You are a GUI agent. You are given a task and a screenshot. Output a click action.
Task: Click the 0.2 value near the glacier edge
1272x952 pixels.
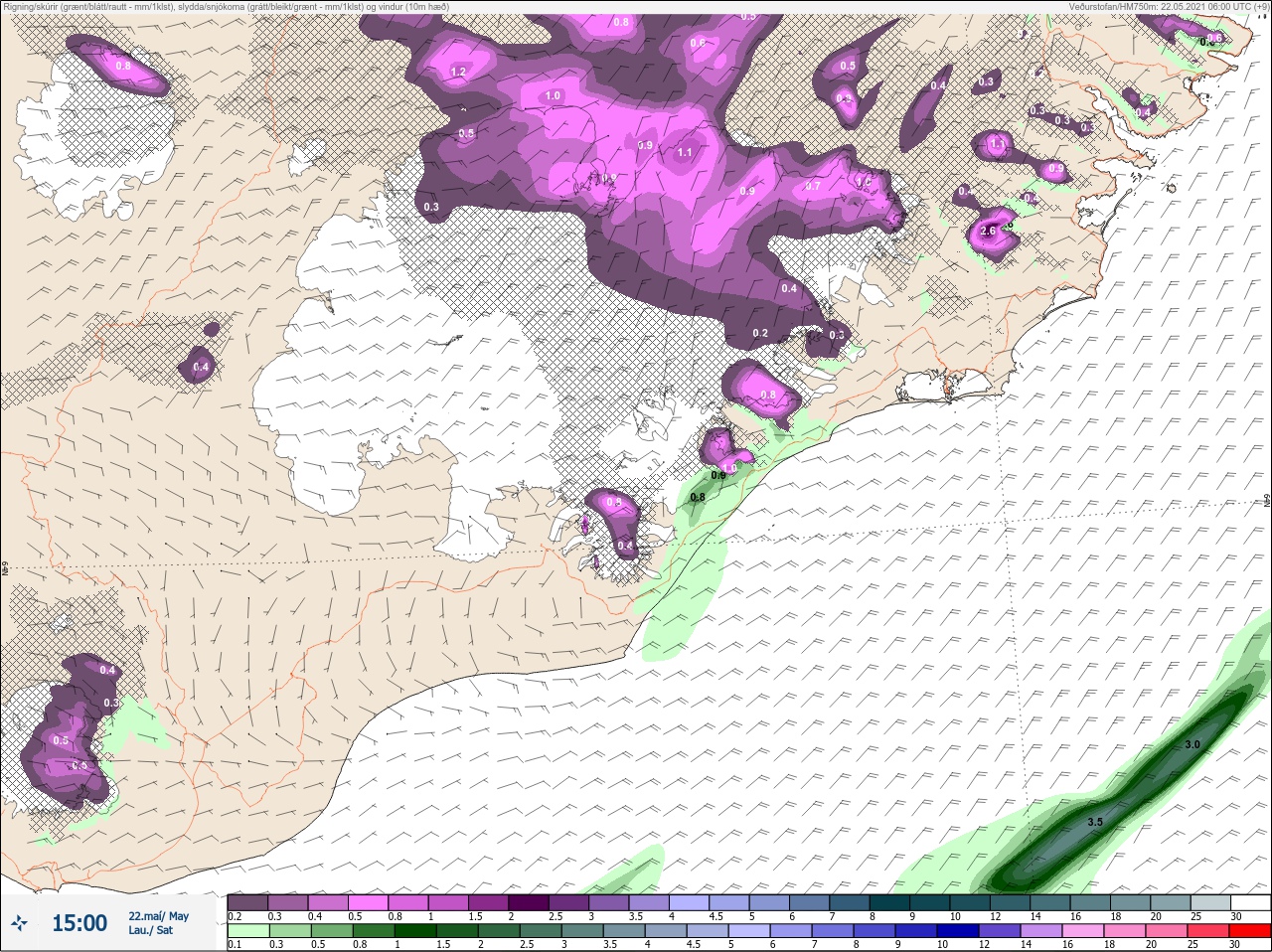[761, 333]
